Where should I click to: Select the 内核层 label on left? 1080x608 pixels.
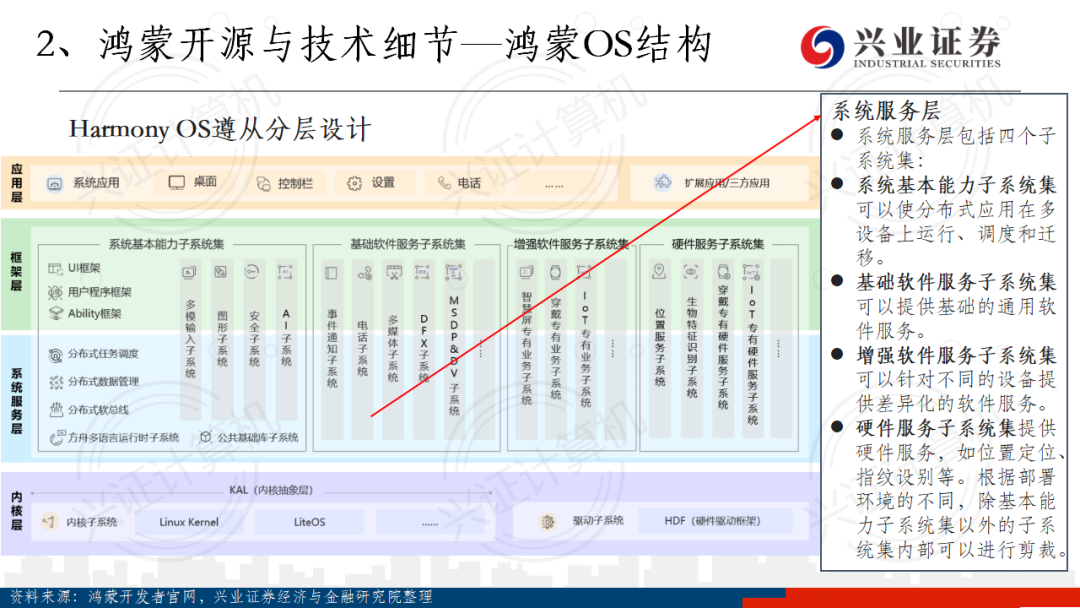coord(16,511)
